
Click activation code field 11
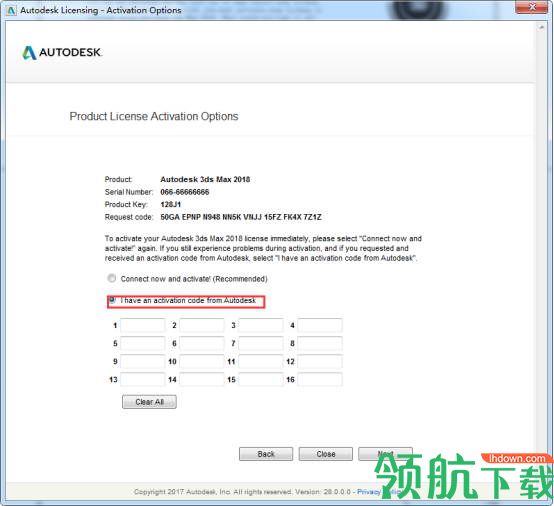tap(261, 361)
